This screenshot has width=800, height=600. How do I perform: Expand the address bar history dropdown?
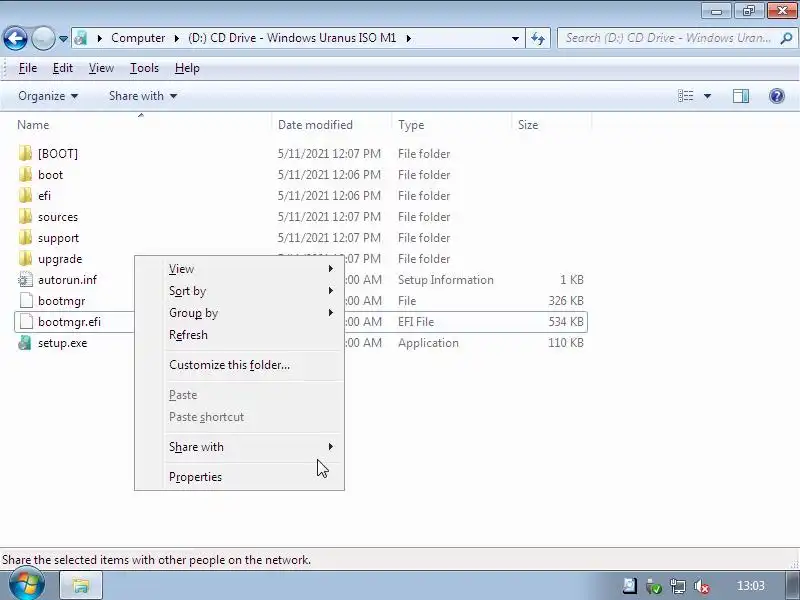(x=515, y=39)
